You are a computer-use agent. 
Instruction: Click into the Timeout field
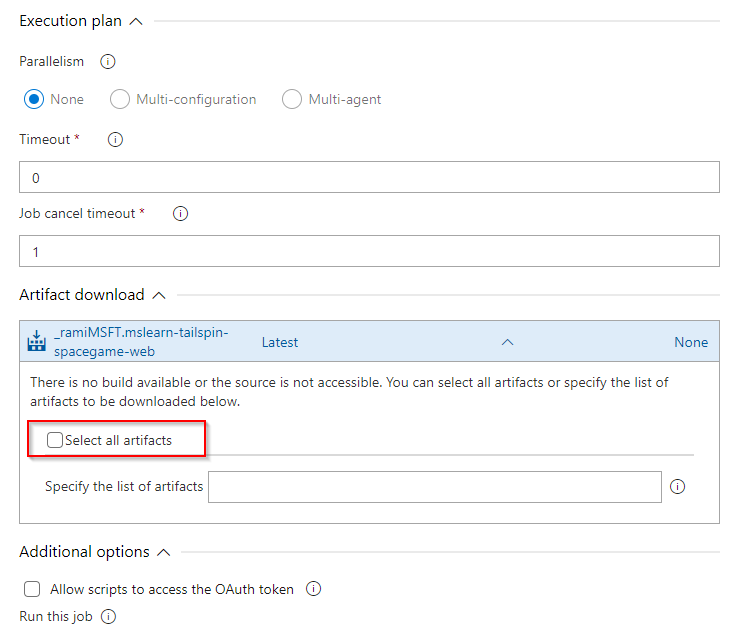(x=369, y=177)
